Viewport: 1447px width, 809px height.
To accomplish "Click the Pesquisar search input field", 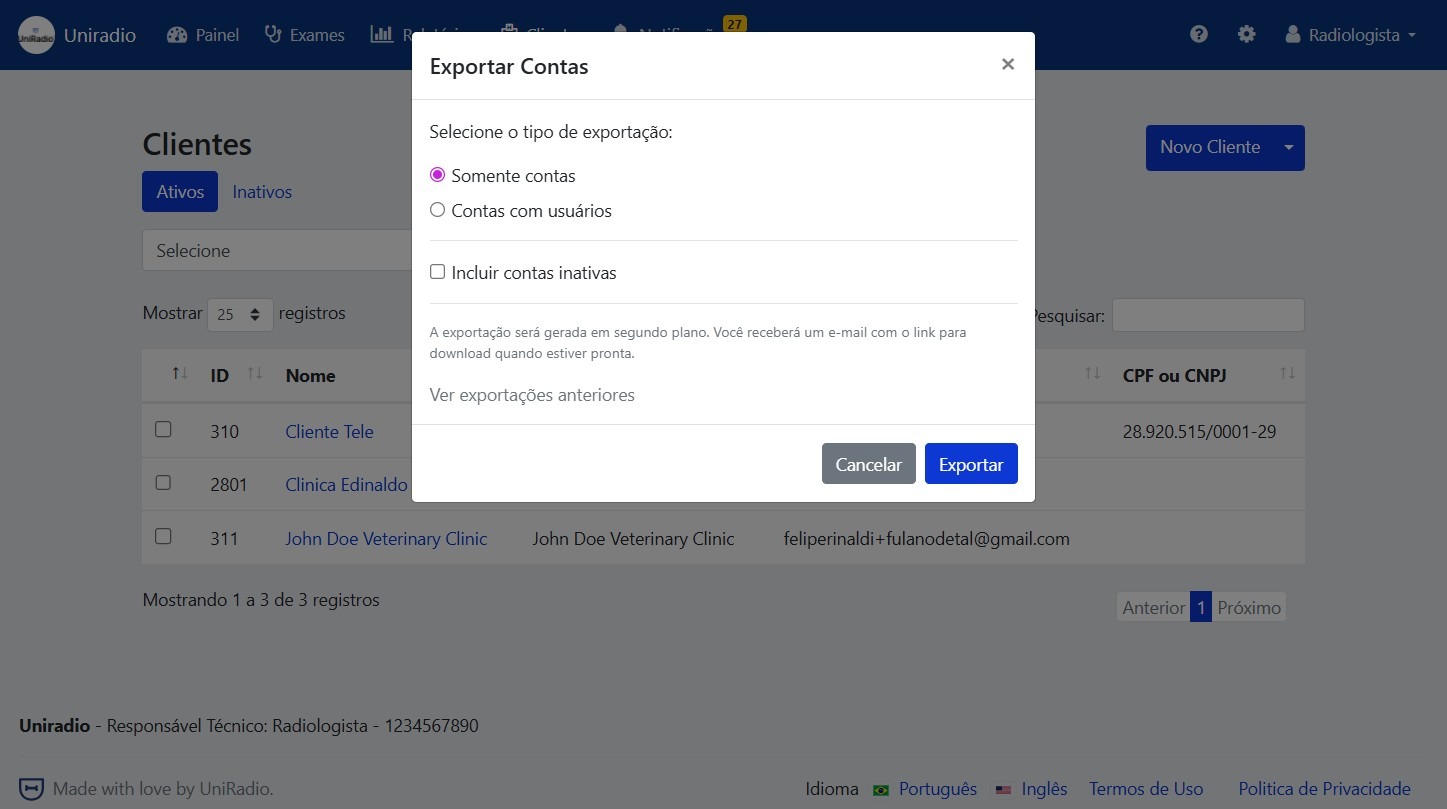I will click(x=1207, y=315).
